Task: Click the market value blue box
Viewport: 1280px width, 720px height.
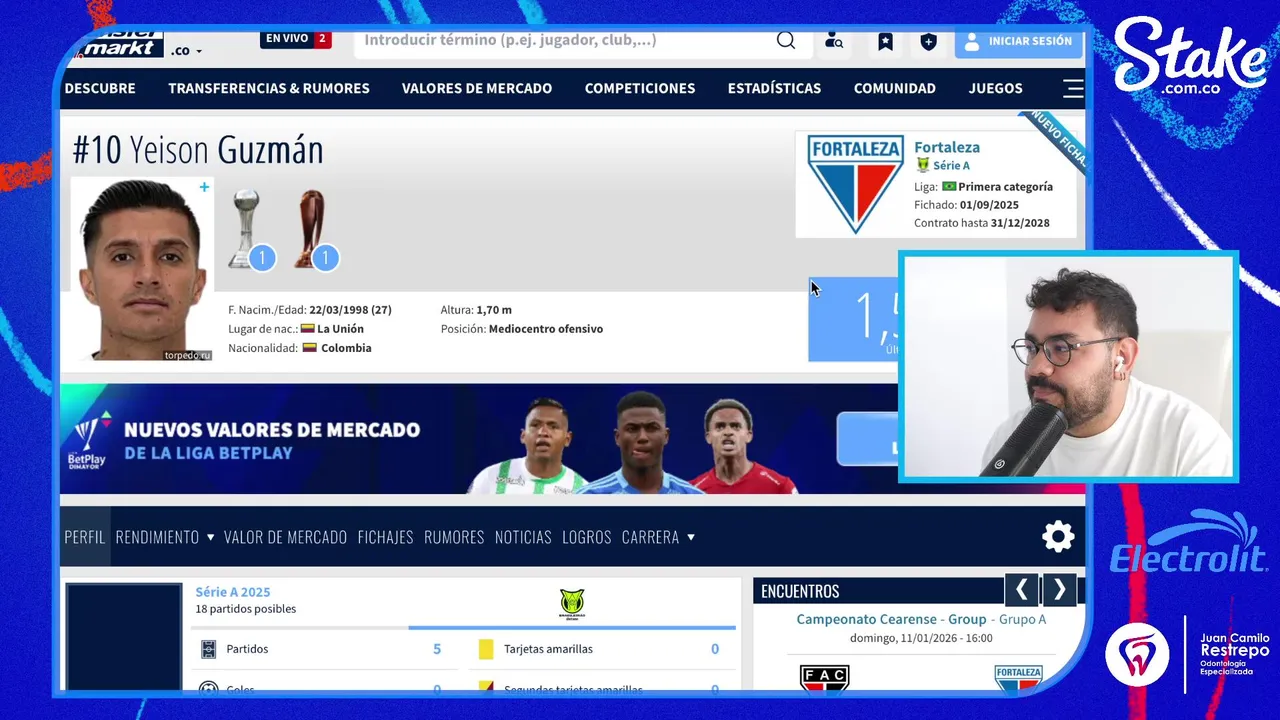Action: pos(853,319)
